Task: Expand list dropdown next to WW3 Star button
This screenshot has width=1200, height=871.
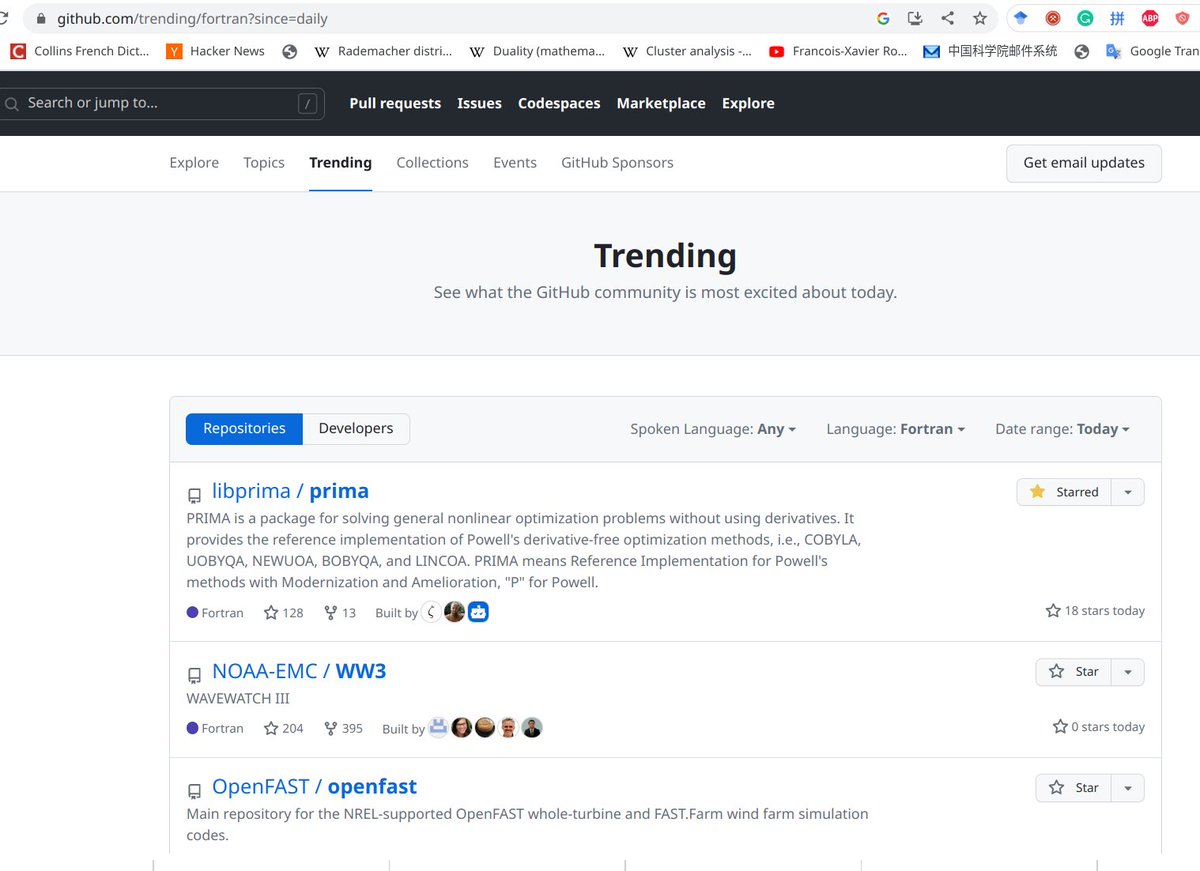Action: [1128, 672]
